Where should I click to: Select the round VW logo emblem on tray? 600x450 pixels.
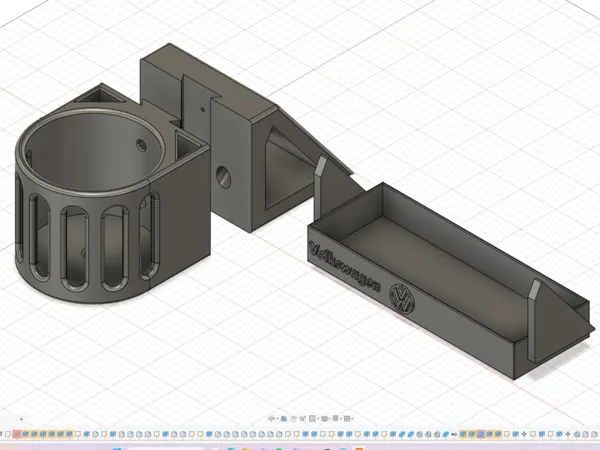(x=402, y=299)
